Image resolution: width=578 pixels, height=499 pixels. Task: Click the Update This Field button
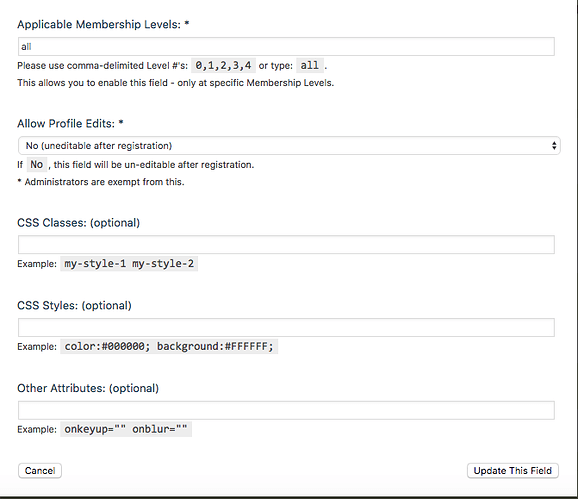[513, 471]
